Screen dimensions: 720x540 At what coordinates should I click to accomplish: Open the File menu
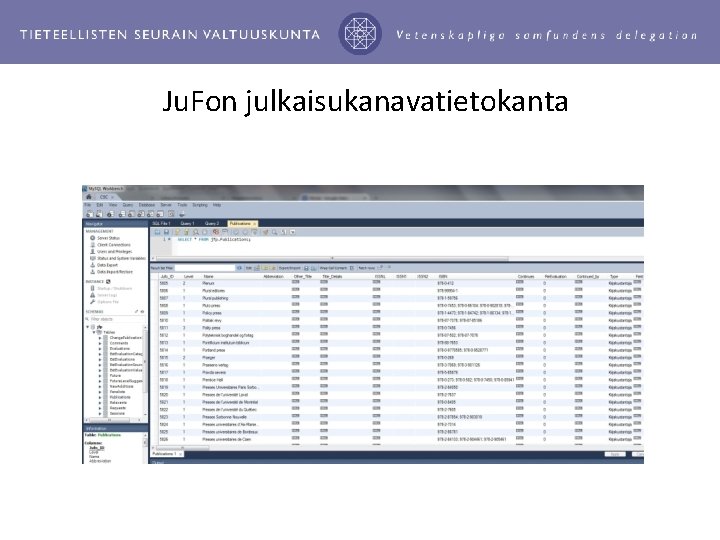click(88, 205)
